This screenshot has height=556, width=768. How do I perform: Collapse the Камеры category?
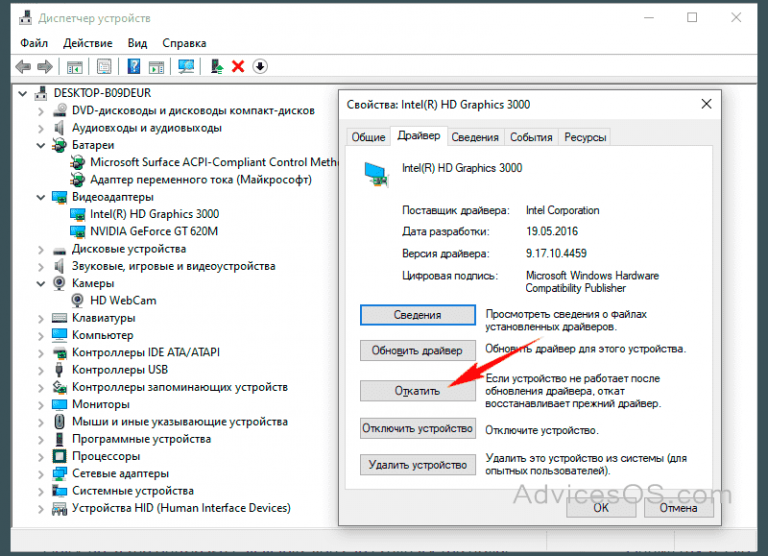41,284
